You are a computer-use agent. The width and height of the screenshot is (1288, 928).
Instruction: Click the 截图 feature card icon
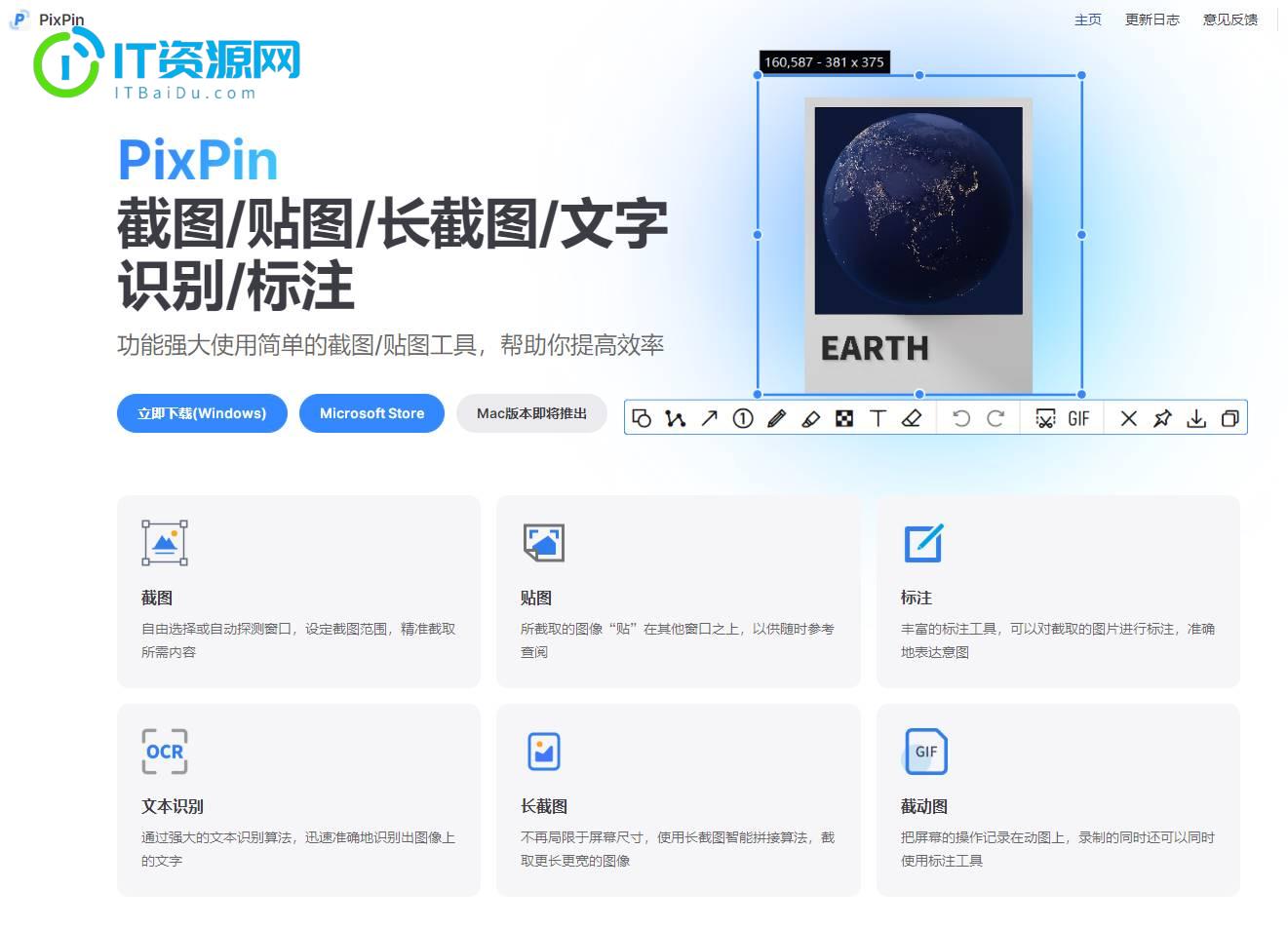click(165, 543)
